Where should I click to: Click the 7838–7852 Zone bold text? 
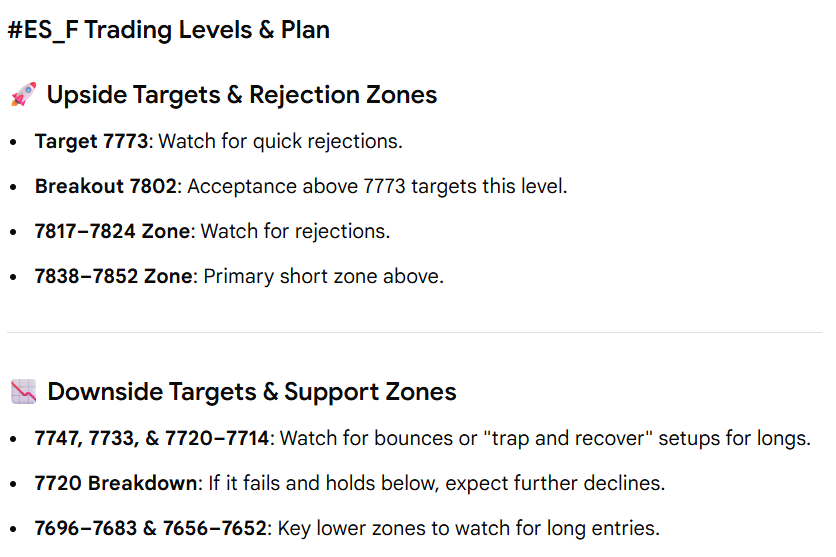tap(114, 277)
